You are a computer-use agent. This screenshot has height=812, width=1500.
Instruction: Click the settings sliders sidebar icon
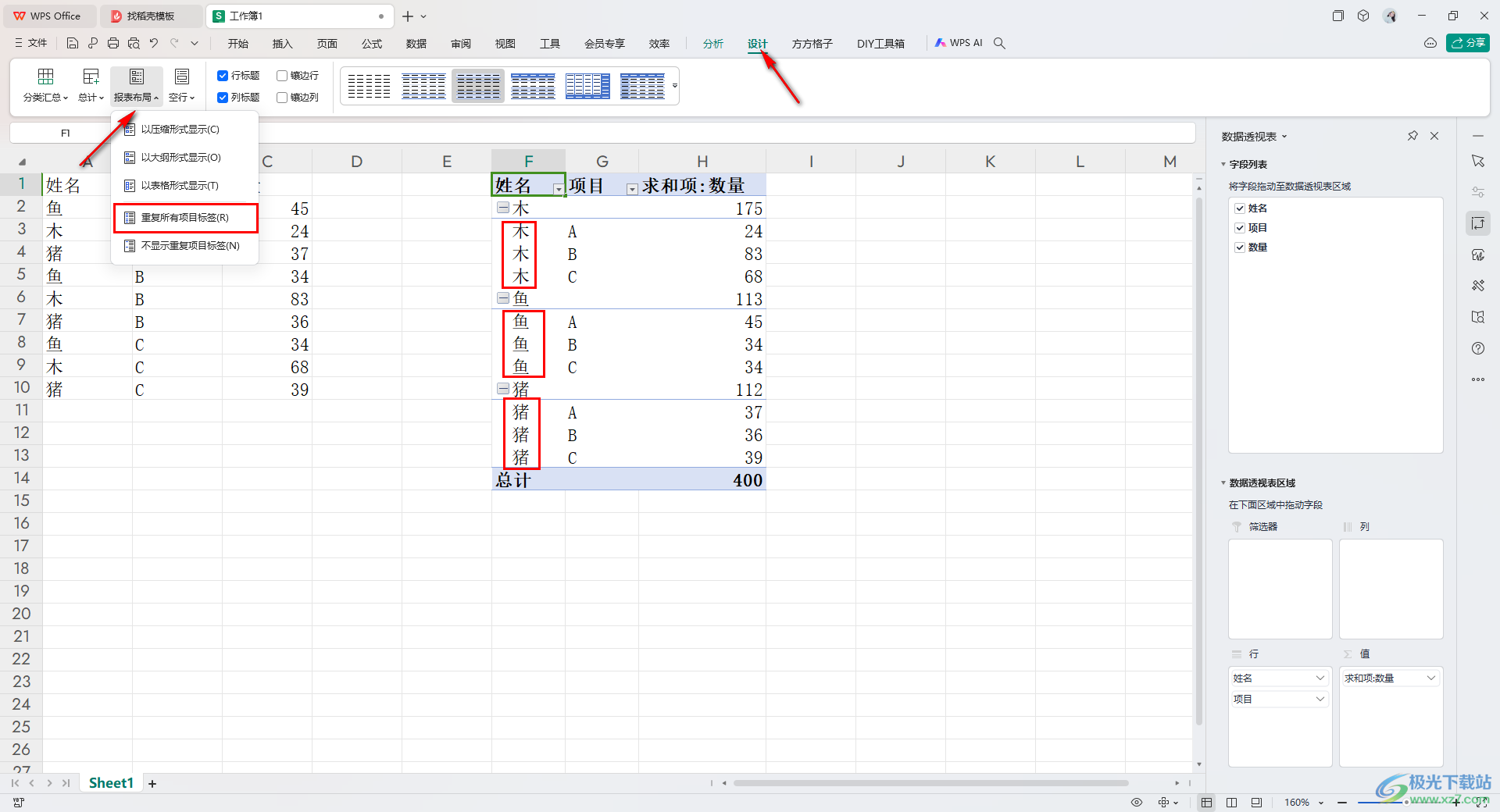click(x=1478, y=192)
